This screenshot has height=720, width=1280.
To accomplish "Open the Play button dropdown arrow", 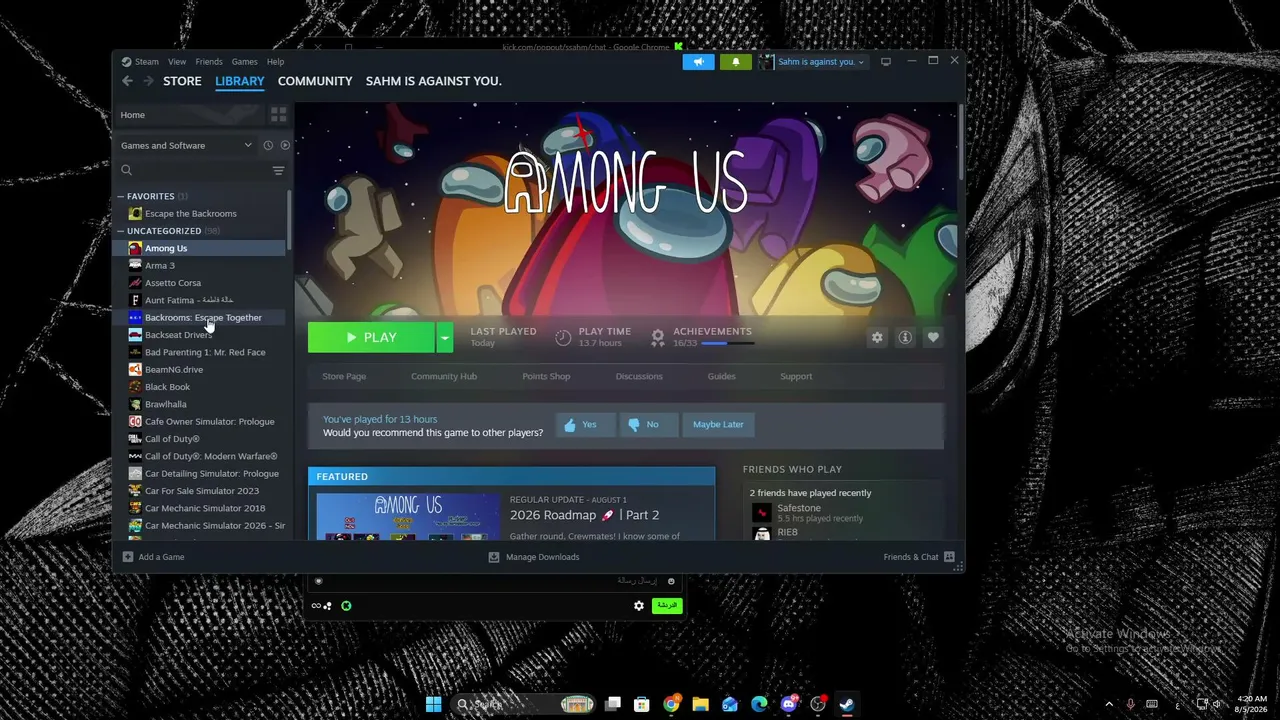I will (x=445, y=338).
